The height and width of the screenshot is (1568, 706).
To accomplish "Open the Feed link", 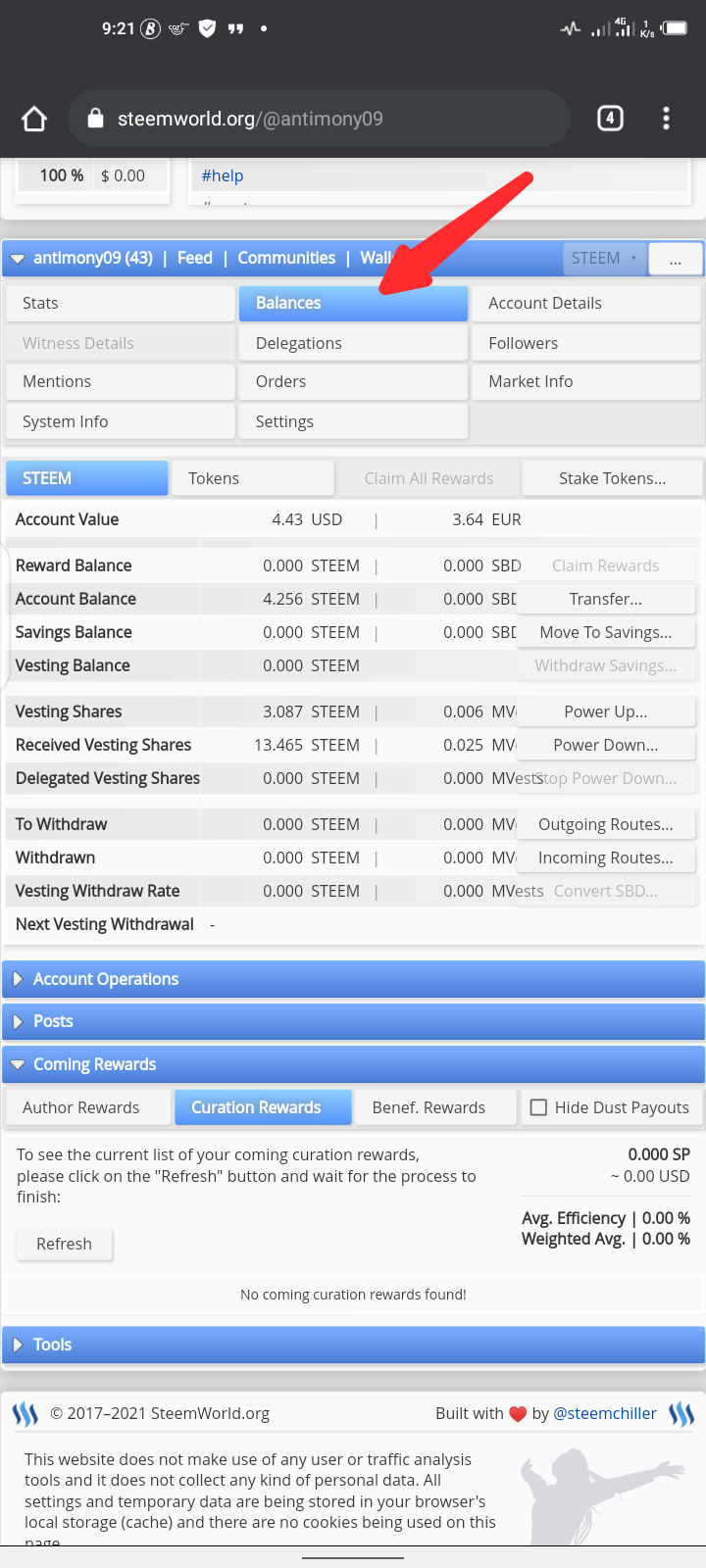I will click(x=195, y=258).
